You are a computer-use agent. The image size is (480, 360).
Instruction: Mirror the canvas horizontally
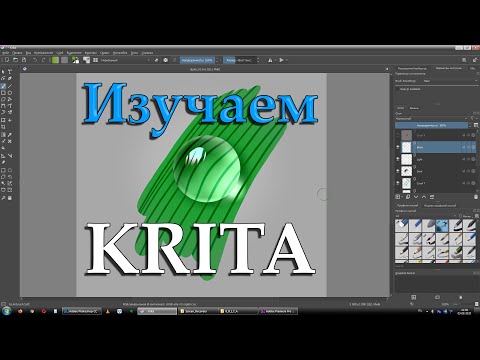pyautogui.click(x=270, y=60)
